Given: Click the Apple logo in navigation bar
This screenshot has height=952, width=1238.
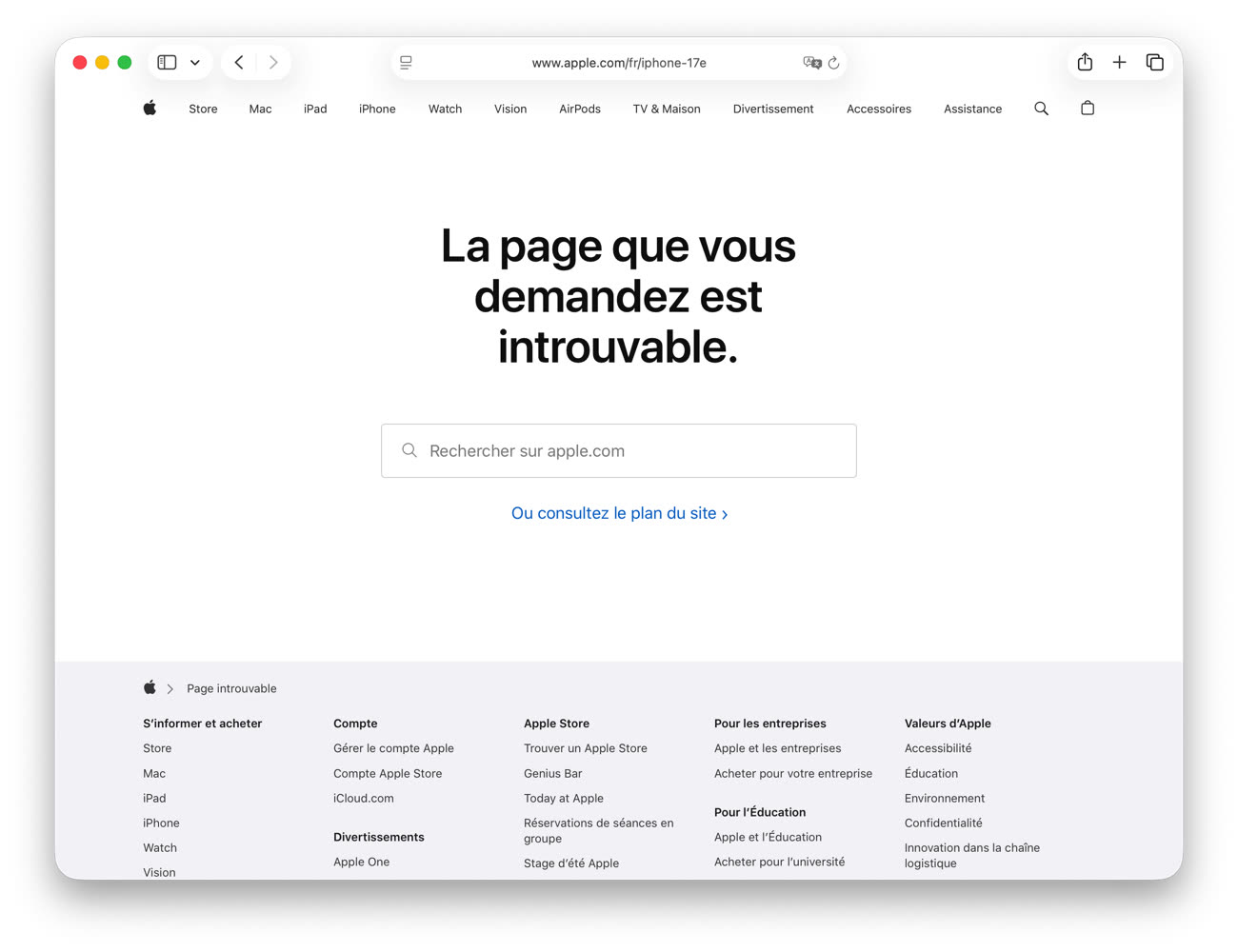Looking at the screenshot, I should coord(150,109).
